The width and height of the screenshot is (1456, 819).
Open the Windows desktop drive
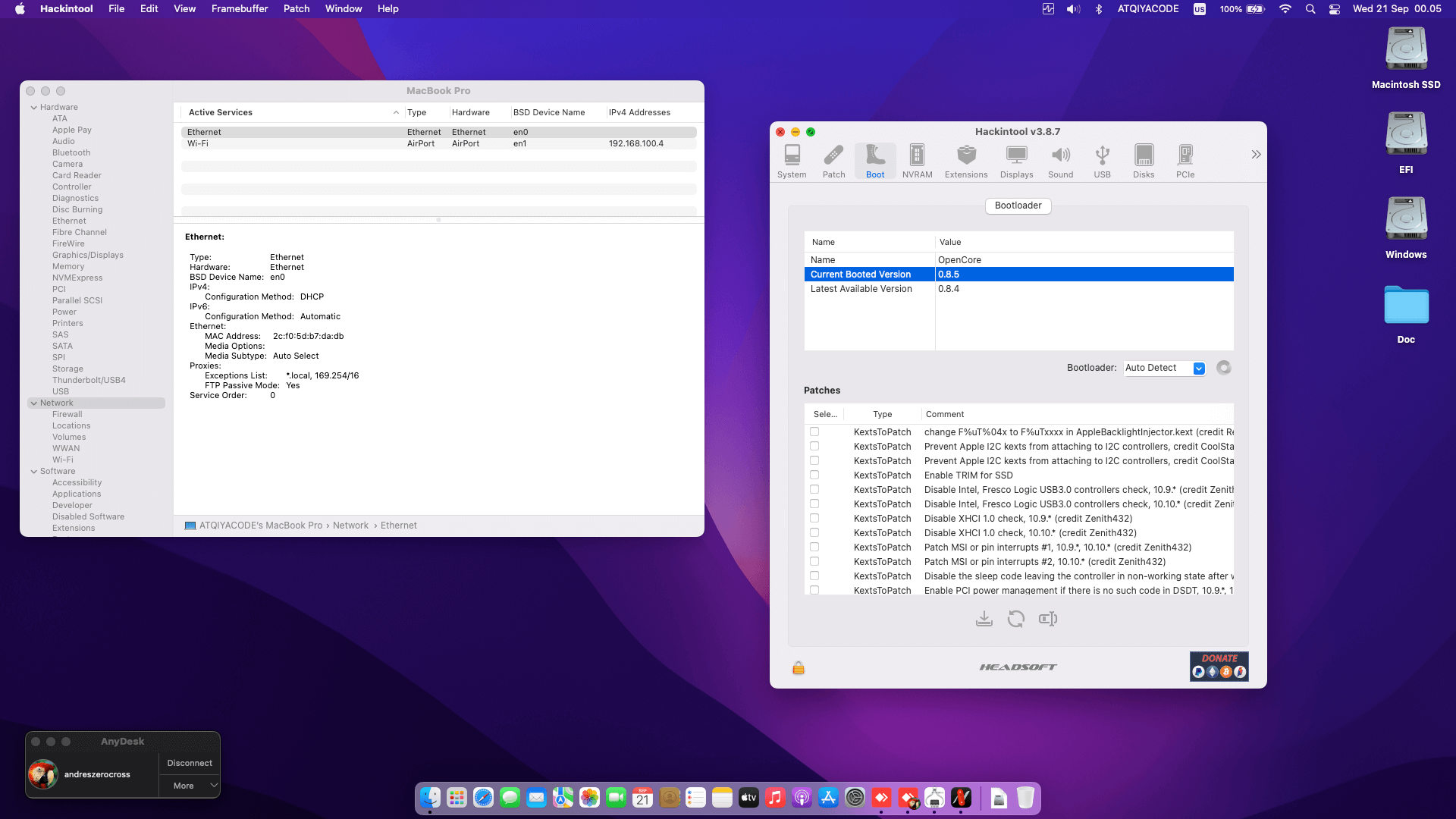click(1406, 228)
